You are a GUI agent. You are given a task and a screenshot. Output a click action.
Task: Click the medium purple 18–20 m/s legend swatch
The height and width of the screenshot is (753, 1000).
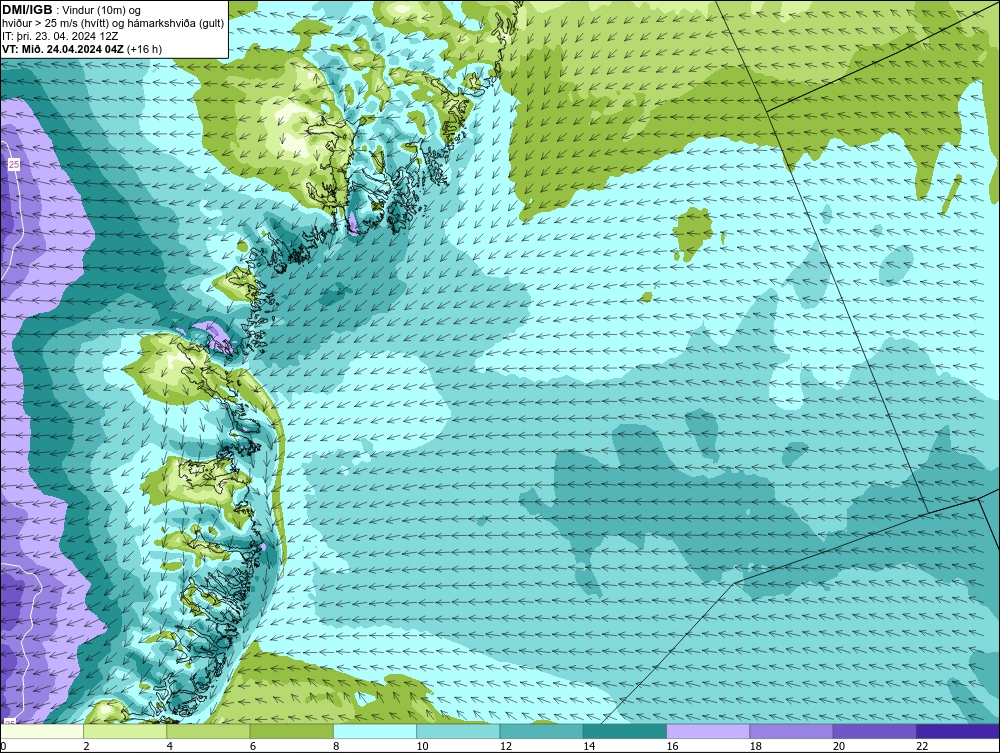click(x=791, y=731)
